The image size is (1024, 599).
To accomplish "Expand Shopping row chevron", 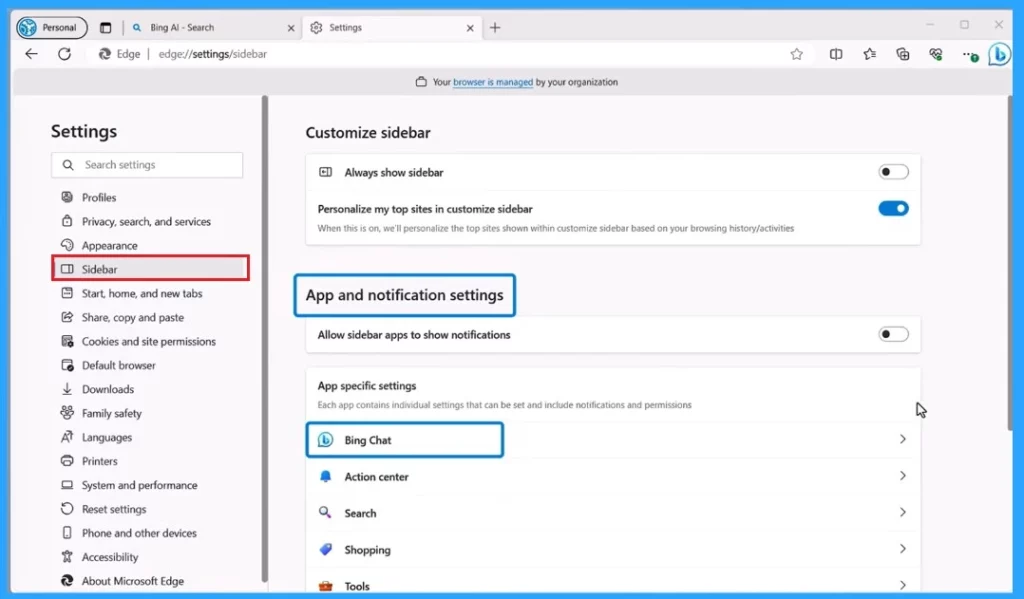I will coord(903,549).
